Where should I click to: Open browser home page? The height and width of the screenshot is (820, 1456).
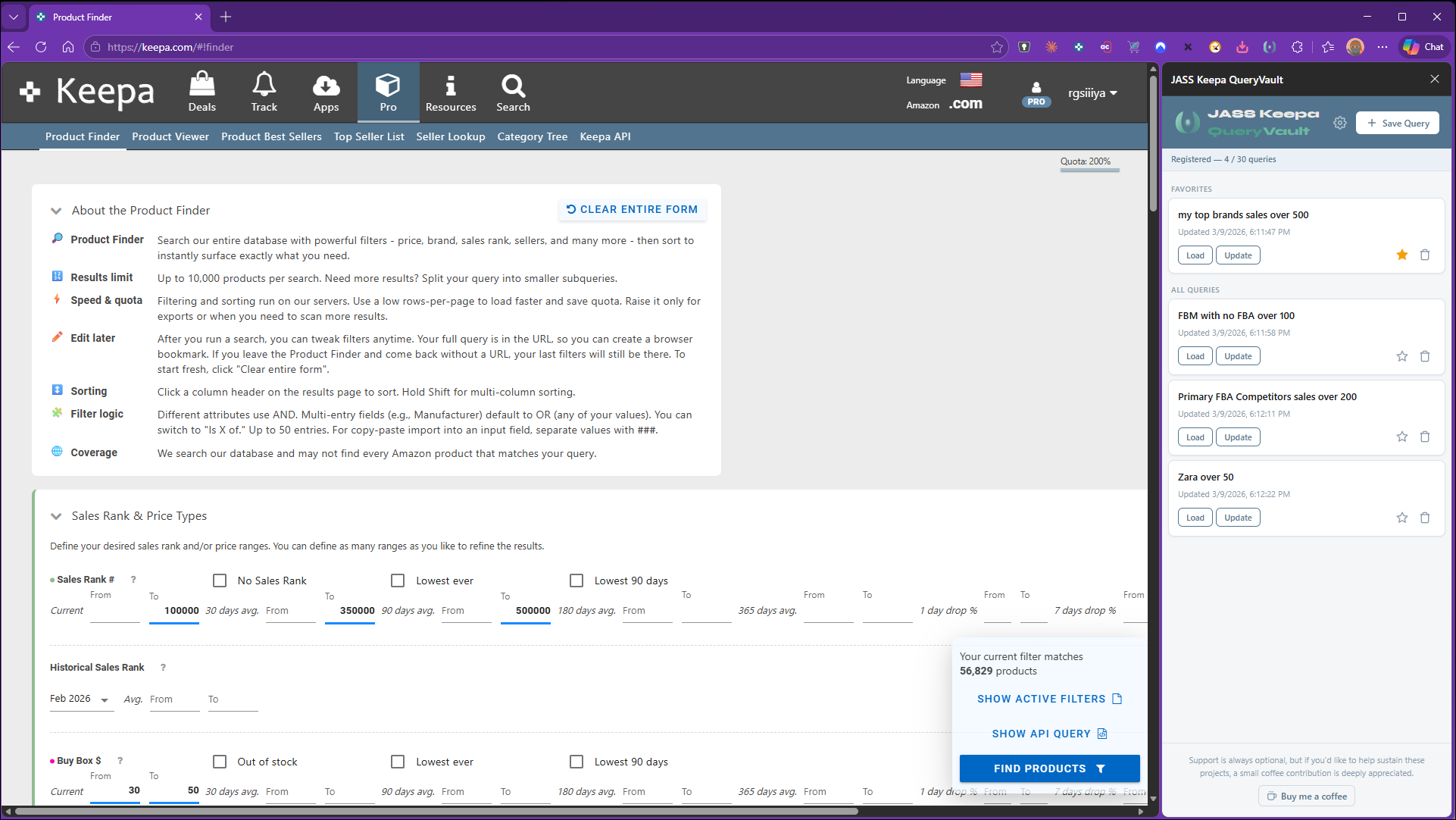pos(68,47)
